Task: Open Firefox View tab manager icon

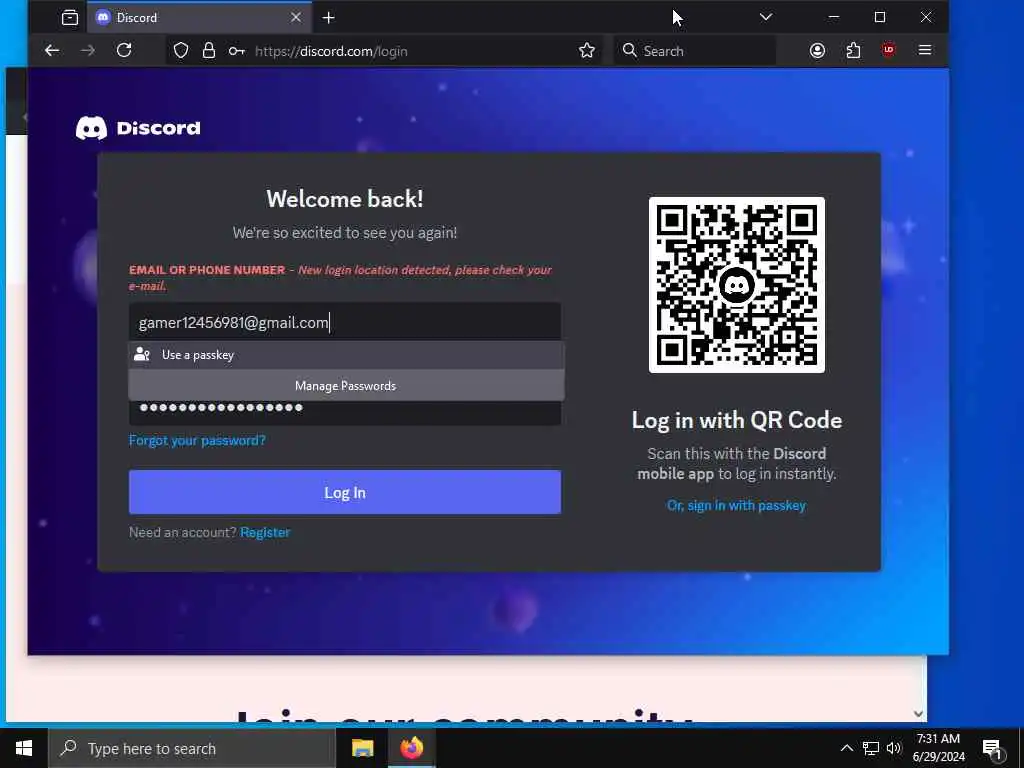Action: tap(69, 18)
